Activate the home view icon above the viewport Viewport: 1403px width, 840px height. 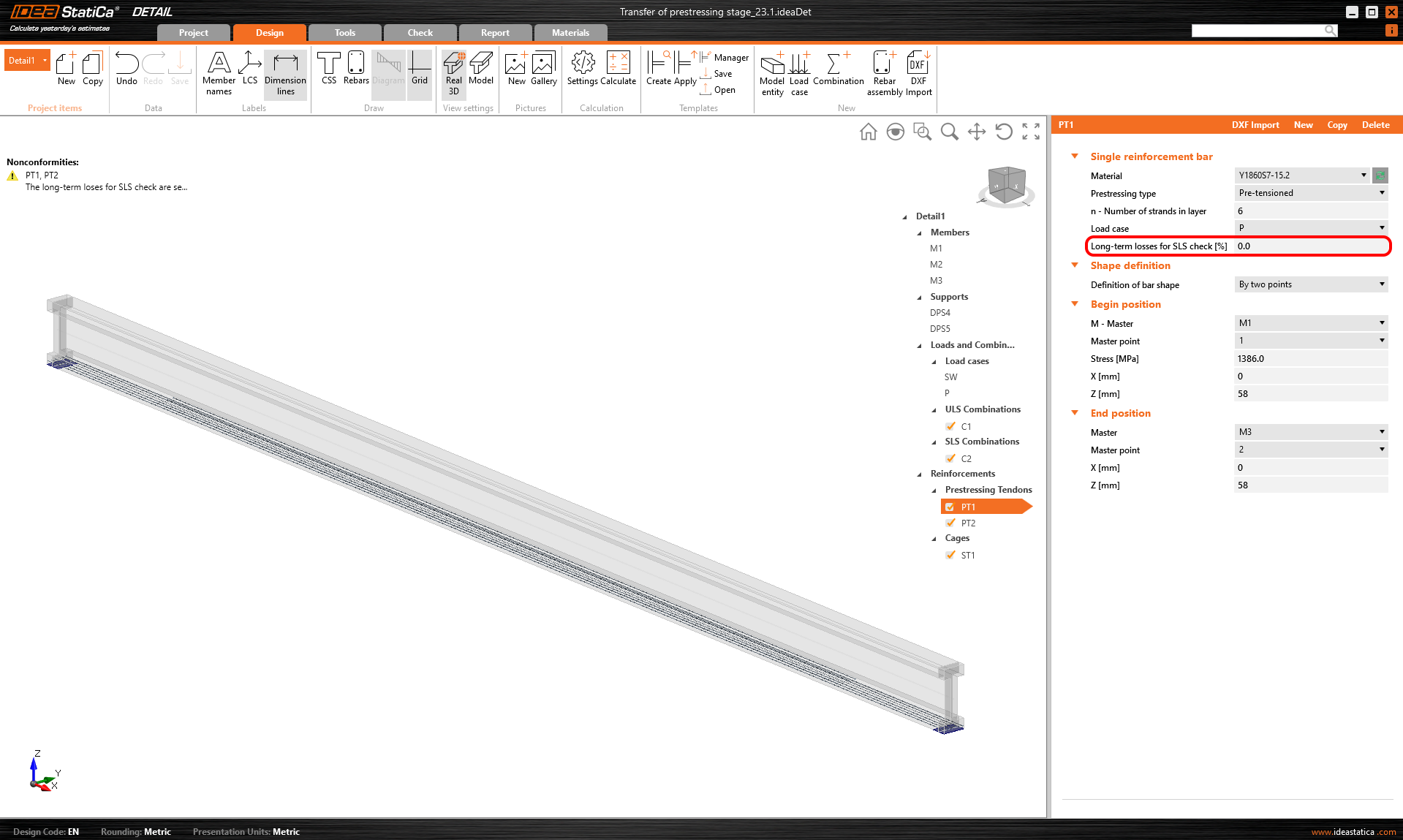[x=868, y=132]
